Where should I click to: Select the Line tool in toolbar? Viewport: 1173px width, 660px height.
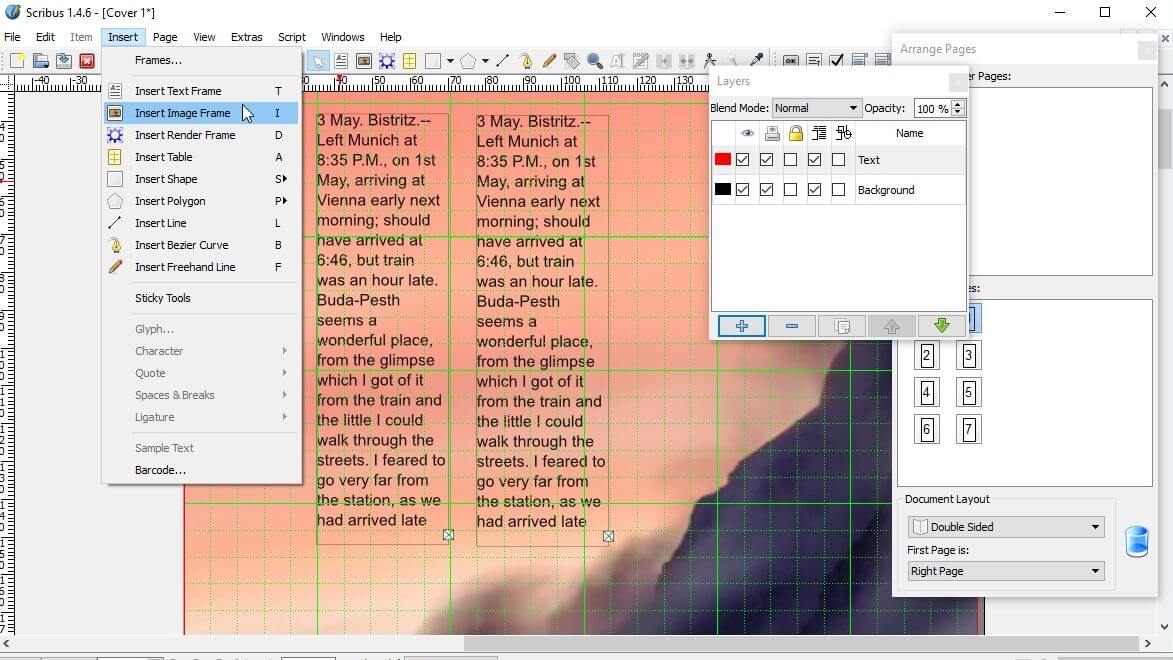pyautogui.click(x=503, y=61)
